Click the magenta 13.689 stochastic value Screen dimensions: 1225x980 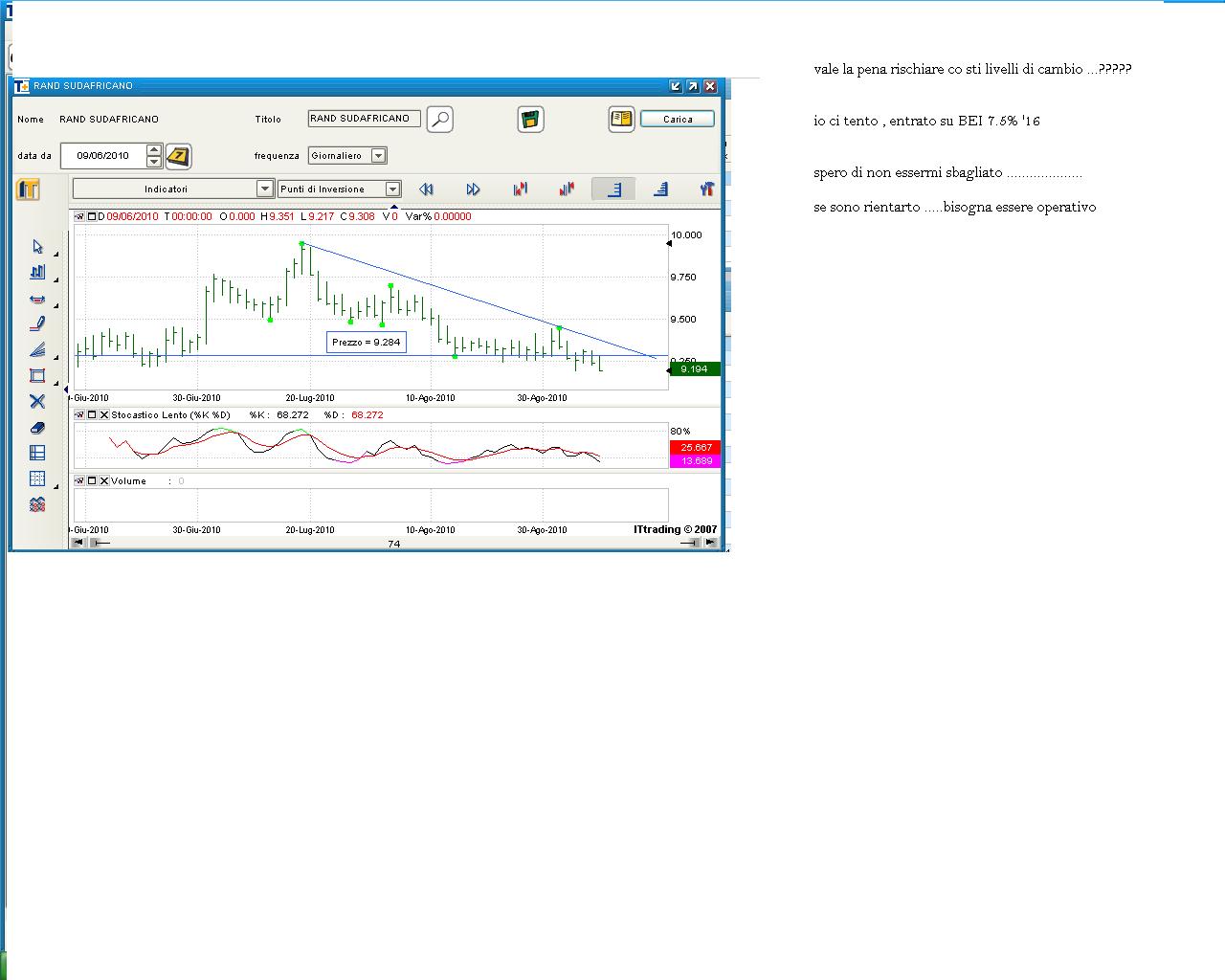(x=696, y=460)
